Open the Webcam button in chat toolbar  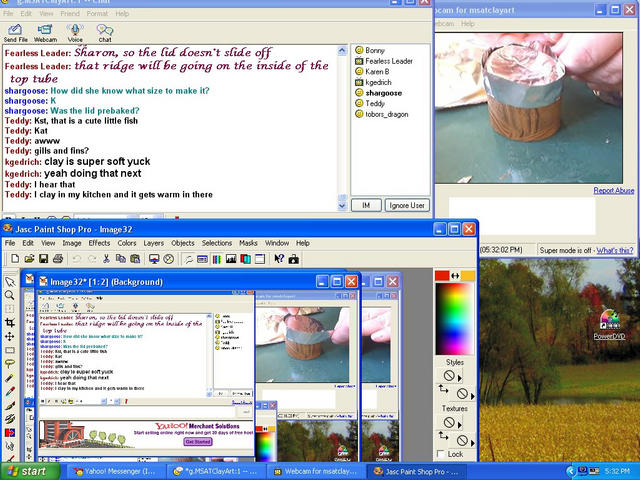coord(45,33)
